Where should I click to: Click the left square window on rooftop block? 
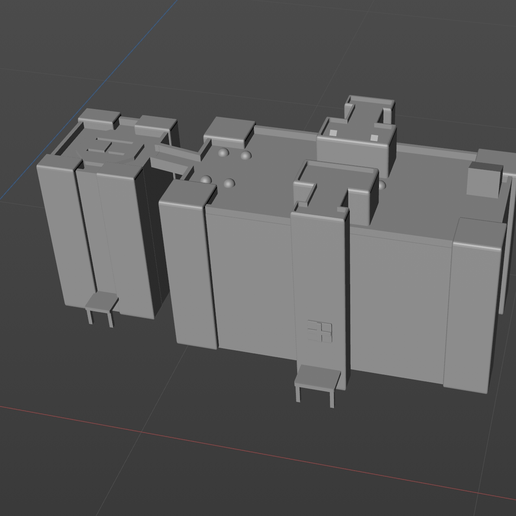coord(333,133)
